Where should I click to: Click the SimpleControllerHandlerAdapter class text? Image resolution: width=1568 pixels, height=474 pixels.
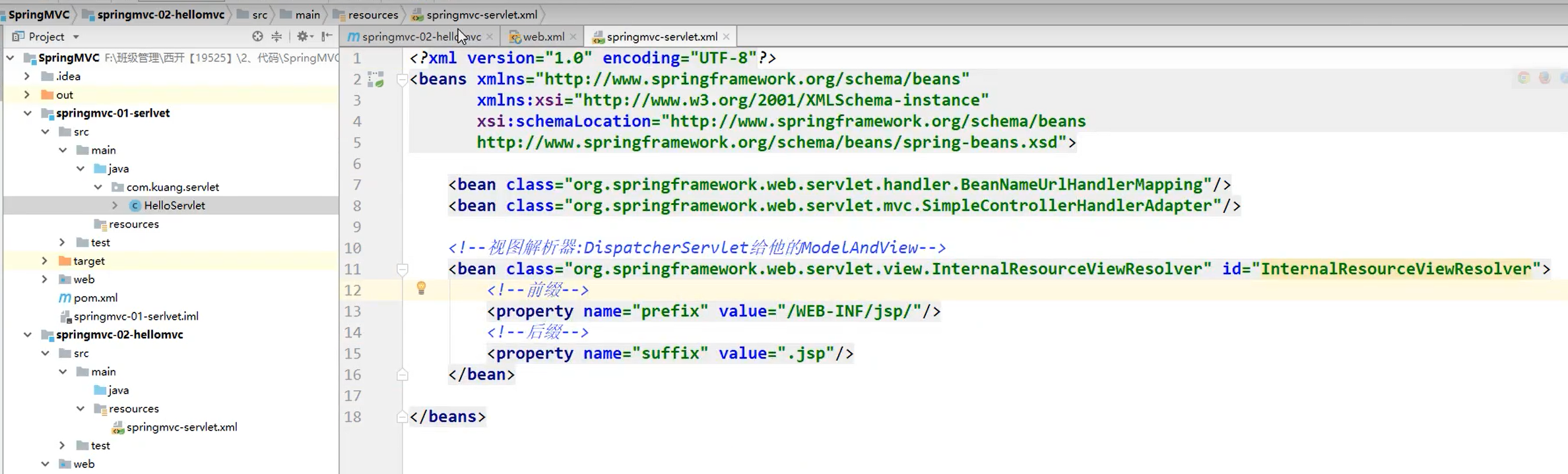1066,206
